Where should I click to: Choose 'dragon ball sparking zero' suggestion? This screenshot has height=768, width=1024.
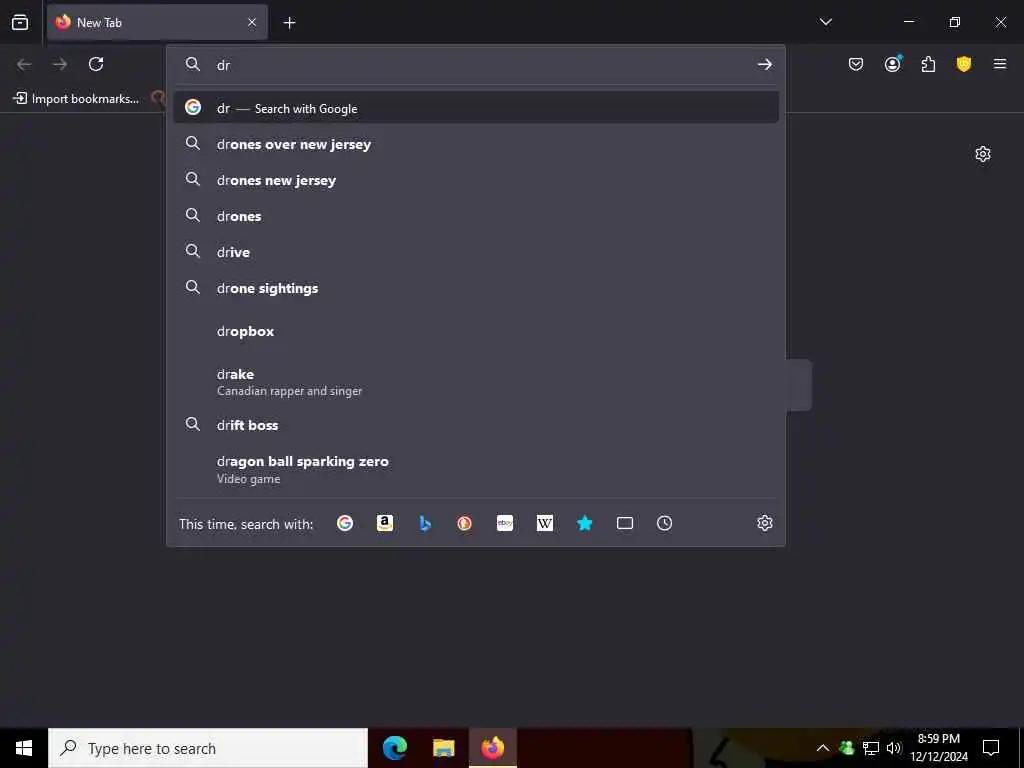click(x=476, y=469)
